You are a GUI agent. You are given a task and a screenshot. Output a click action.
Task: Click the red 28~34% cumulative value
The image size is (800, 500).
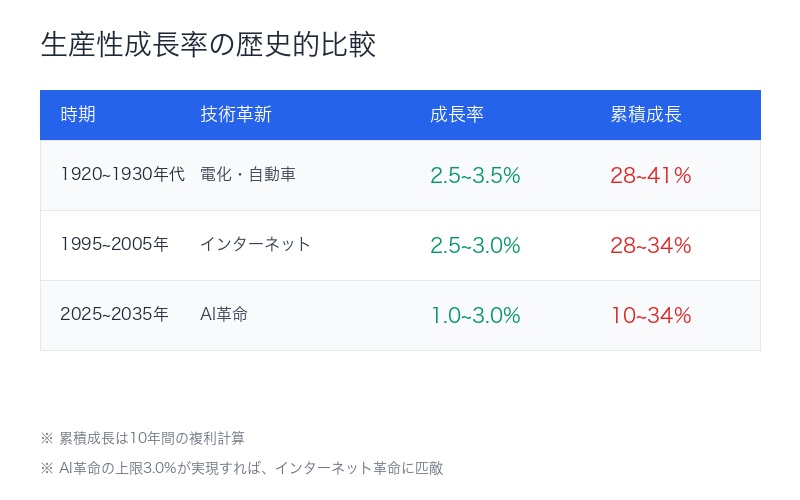pos(651,246)
